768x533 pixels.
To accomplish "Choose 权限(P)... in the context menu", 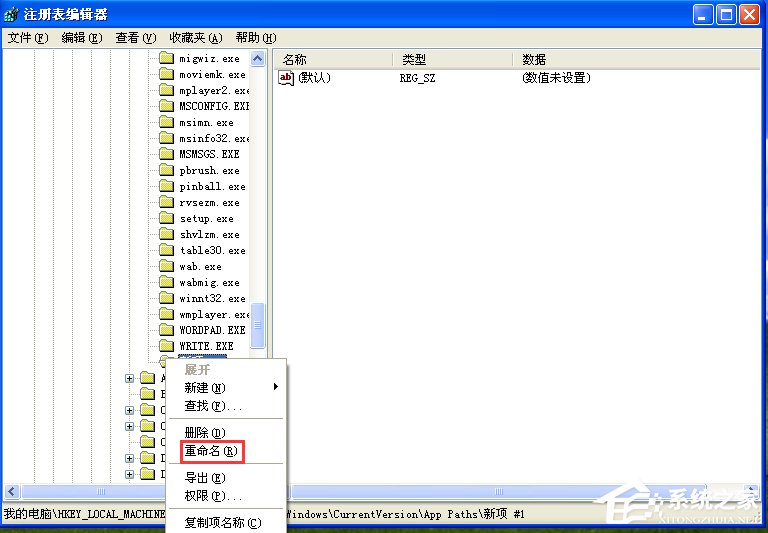I will [226, 496].
